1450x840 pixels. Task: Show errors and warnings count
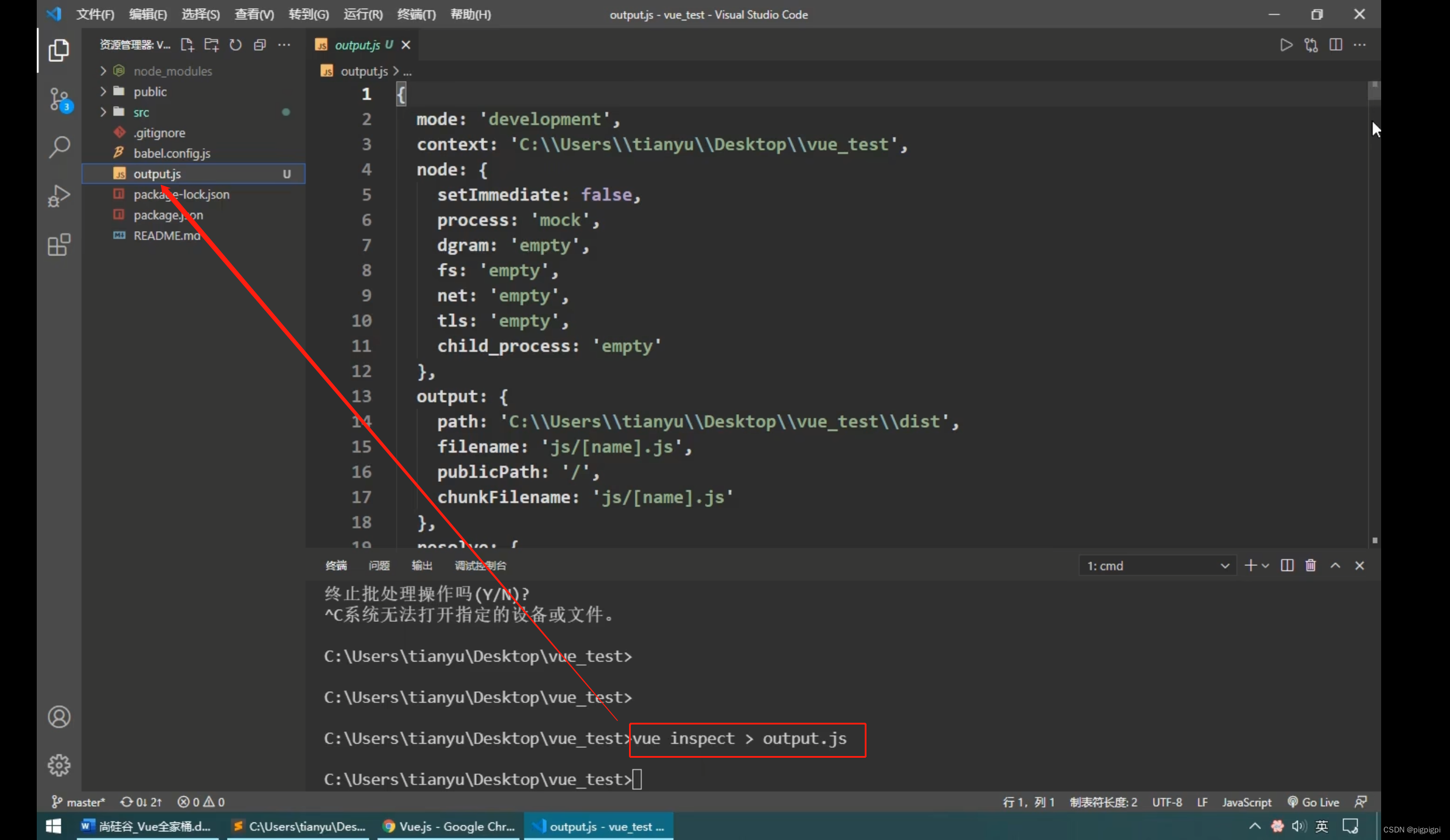(201, 802)
